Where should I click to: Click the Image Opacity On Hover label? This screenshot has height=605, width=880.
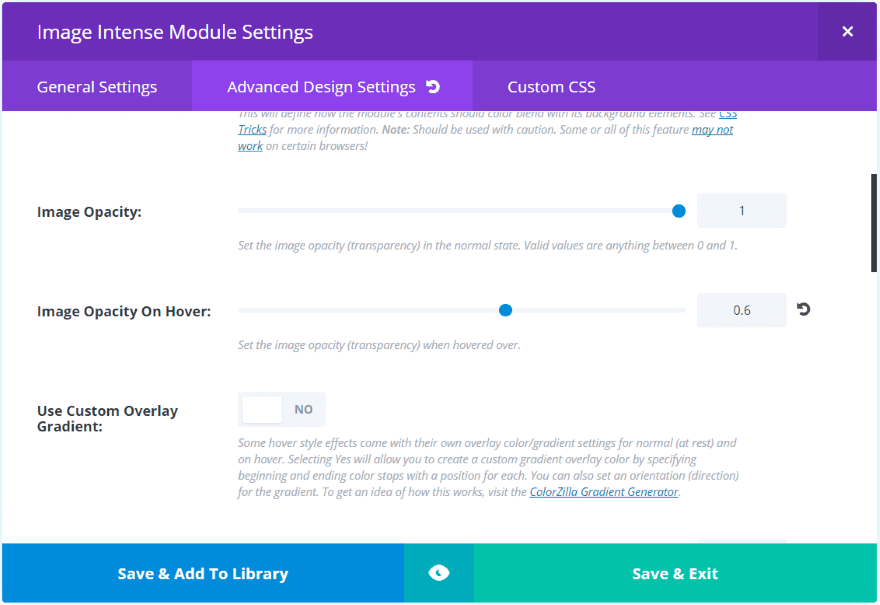pos(124,311)
